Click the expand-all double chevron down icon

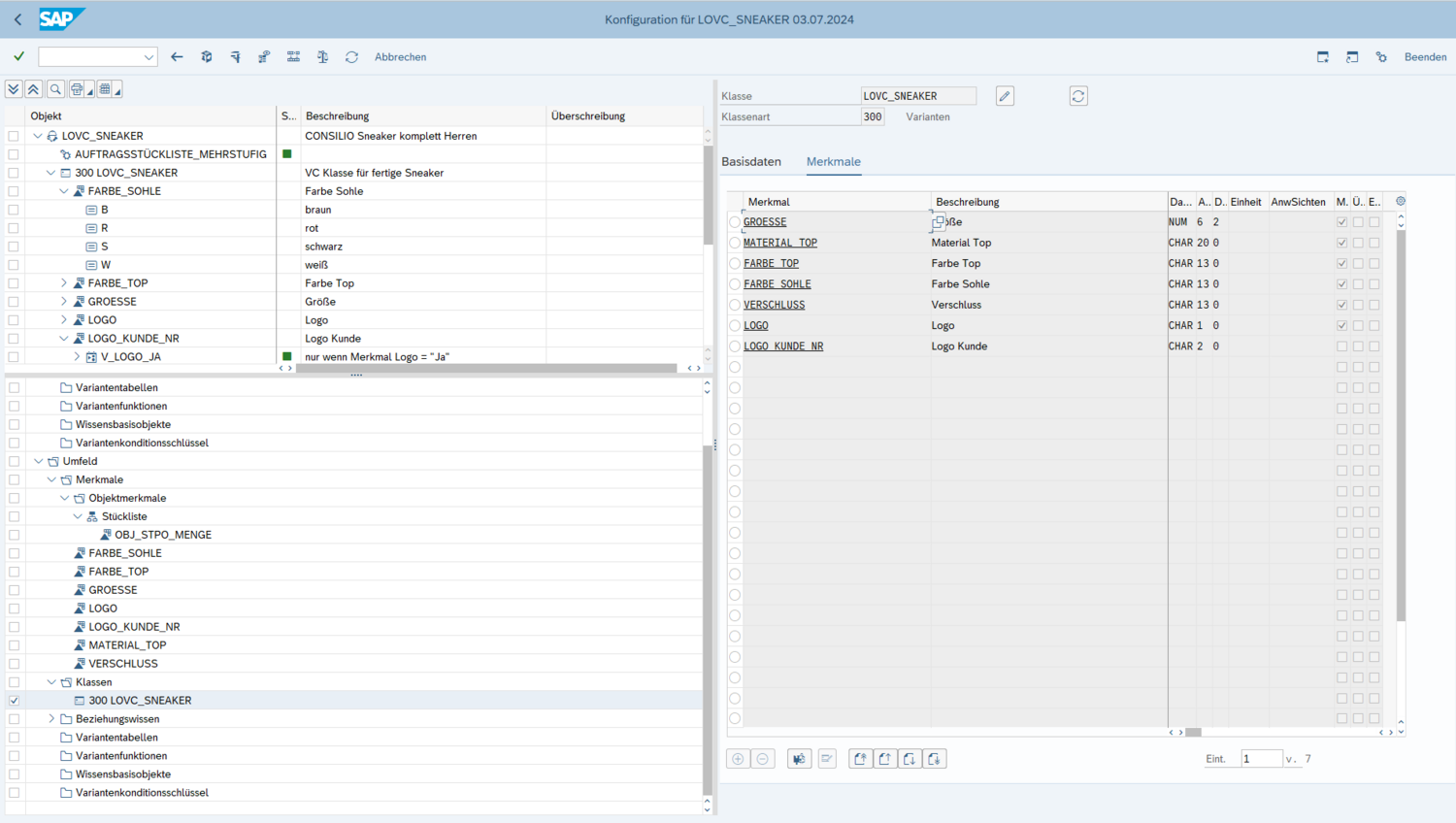click(x=14, y=89)
